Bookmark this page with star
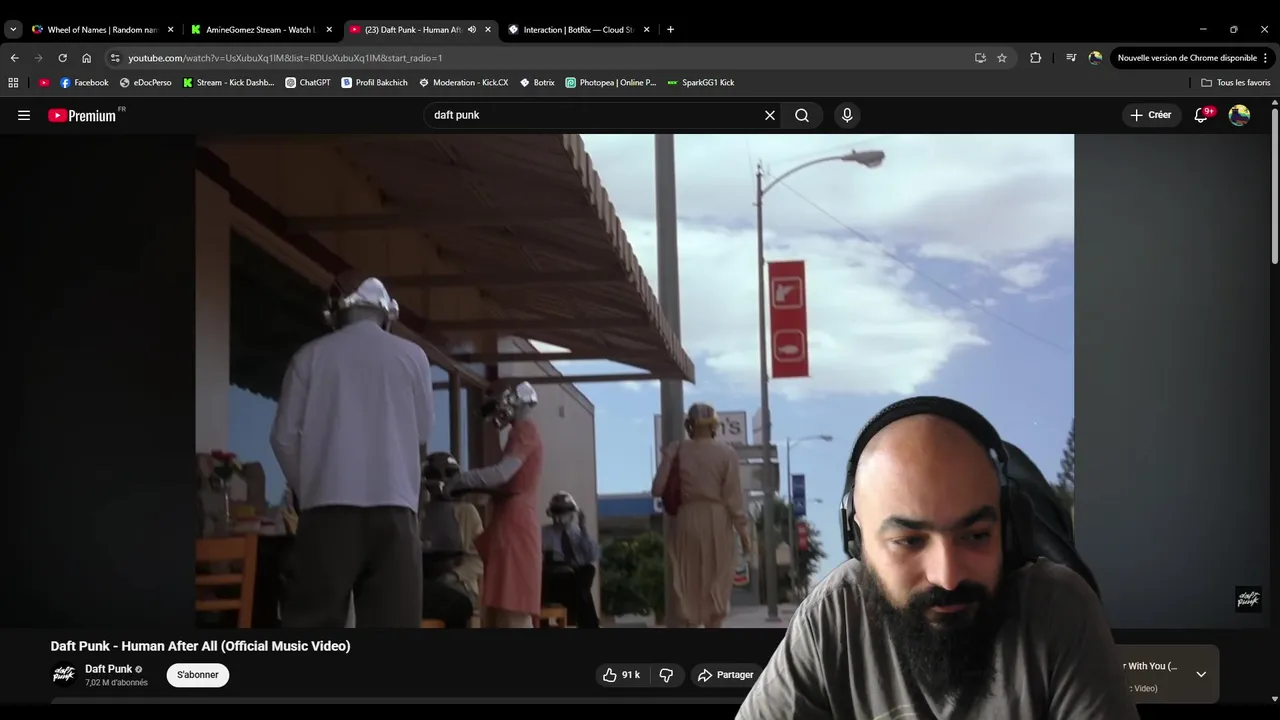 click(x=1002, y=58)
